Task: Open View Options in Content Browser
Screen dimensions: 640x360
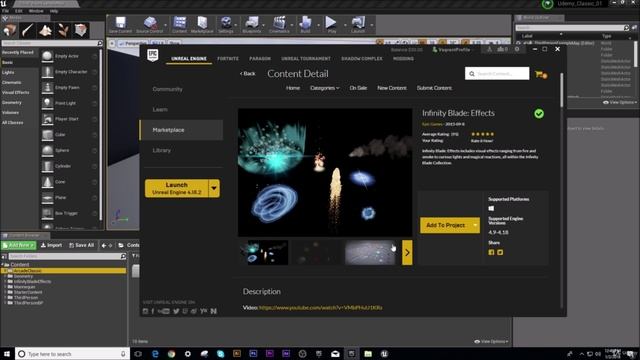Action: coord(491,341)
